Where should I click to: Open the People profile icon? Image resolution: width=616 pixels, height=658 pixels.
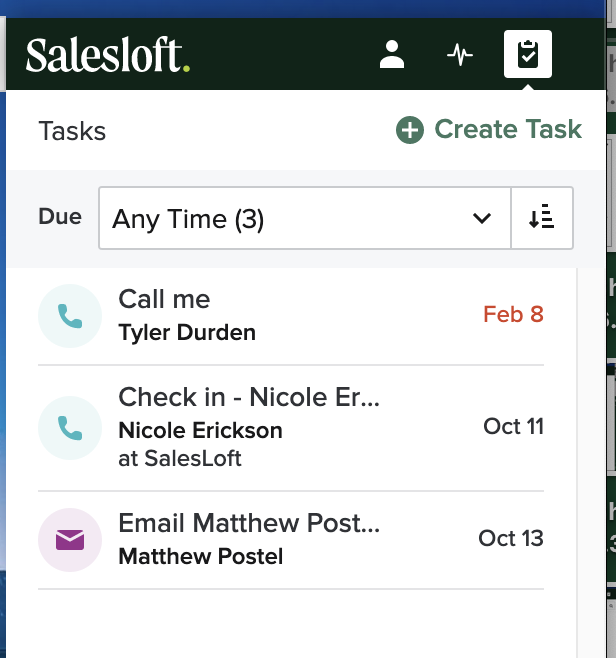tap(392, 55)
